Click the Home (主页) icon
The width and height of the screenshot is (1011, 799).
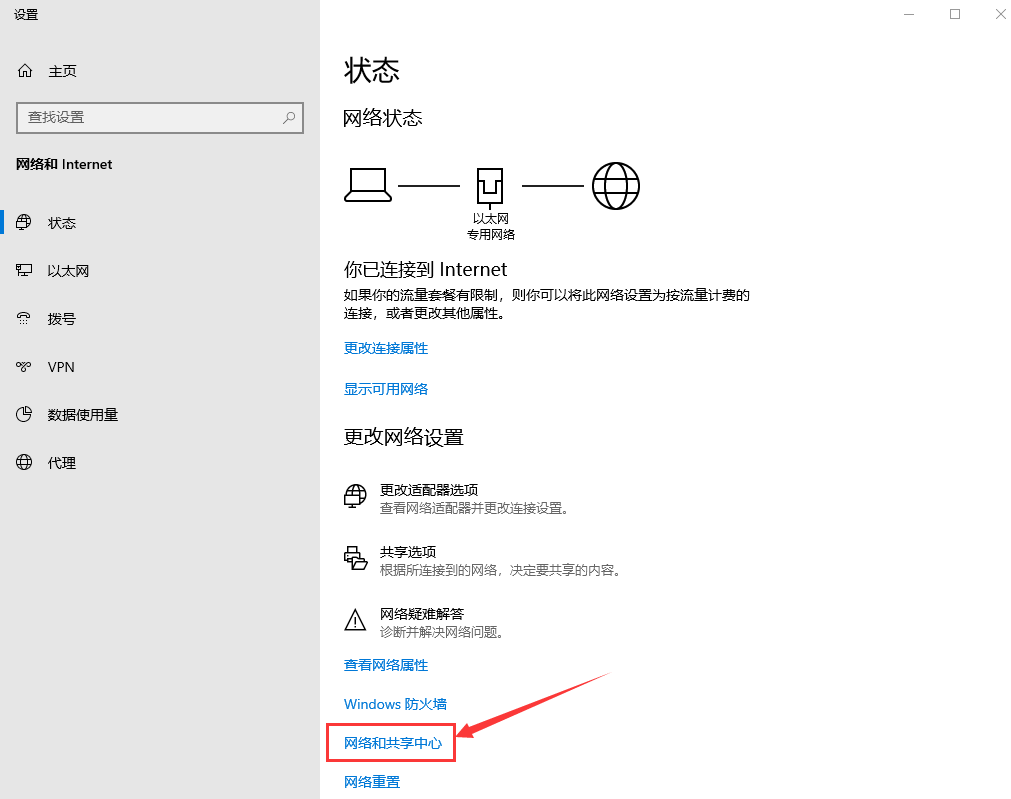coord(25,71)
